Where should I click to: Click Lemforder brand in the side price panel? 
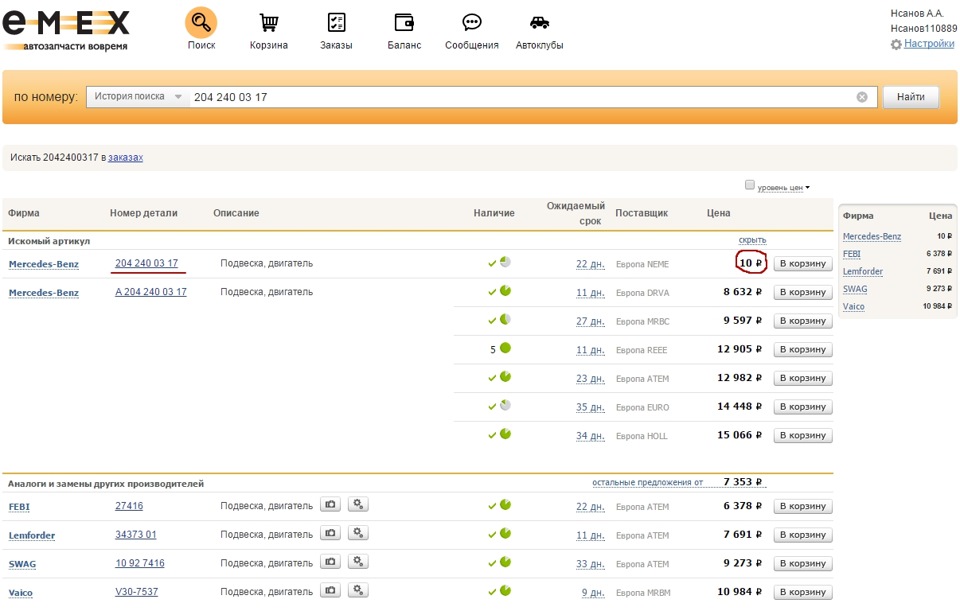(863, 271)
